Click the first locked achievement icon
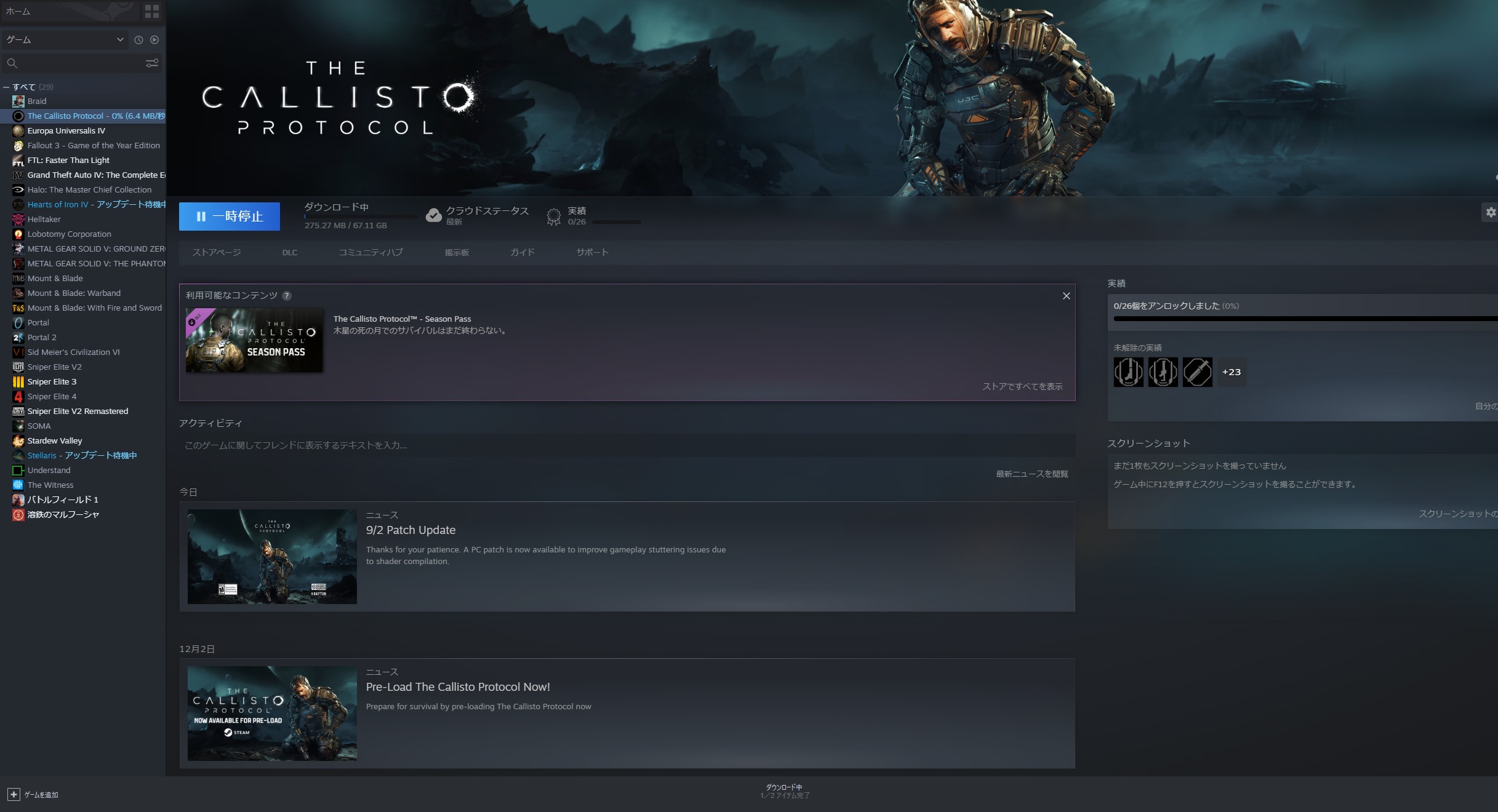This screenshot has width=1498, height=812. pos(1128,372)
